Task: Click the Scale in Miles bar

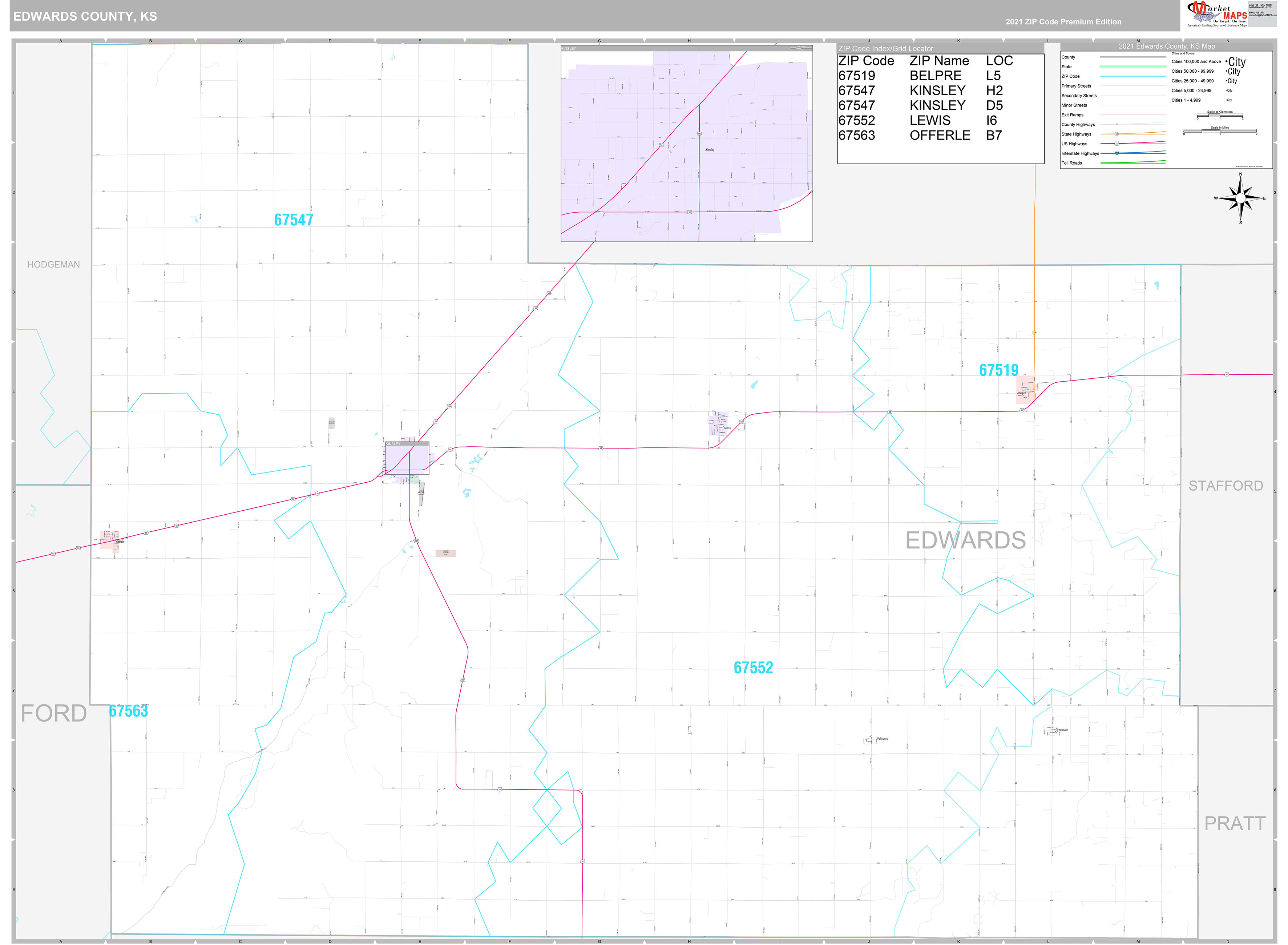Action: click(x=1220, y=130)
